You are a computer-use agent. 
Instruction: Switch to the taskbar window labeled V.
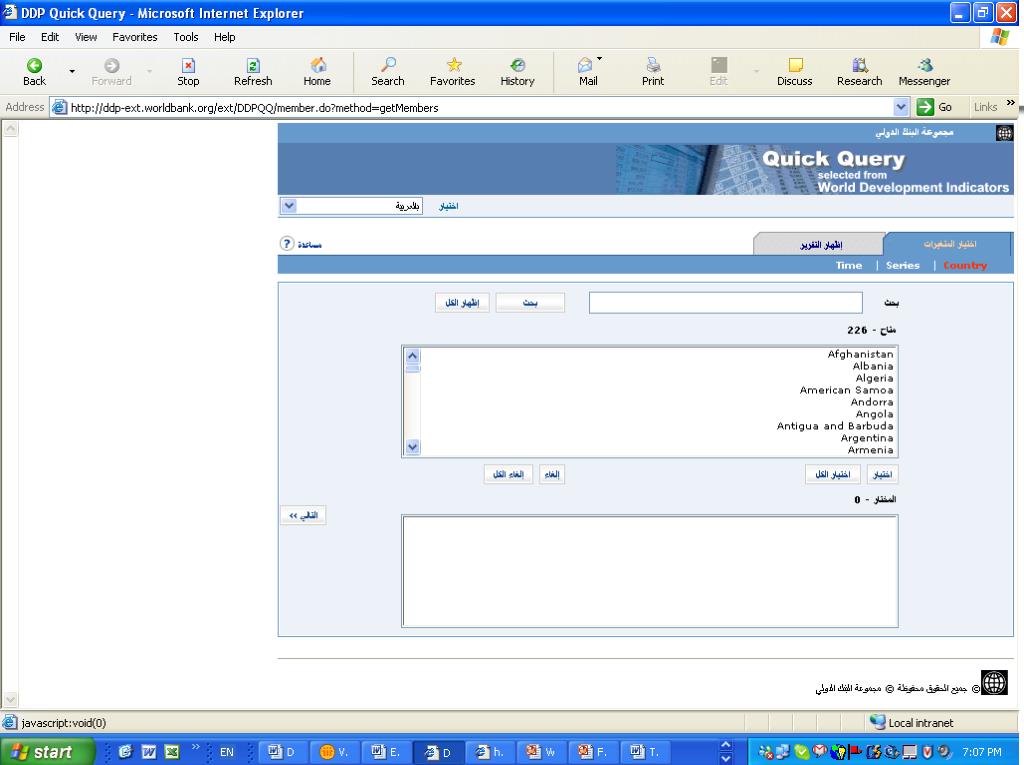(335, 752)
